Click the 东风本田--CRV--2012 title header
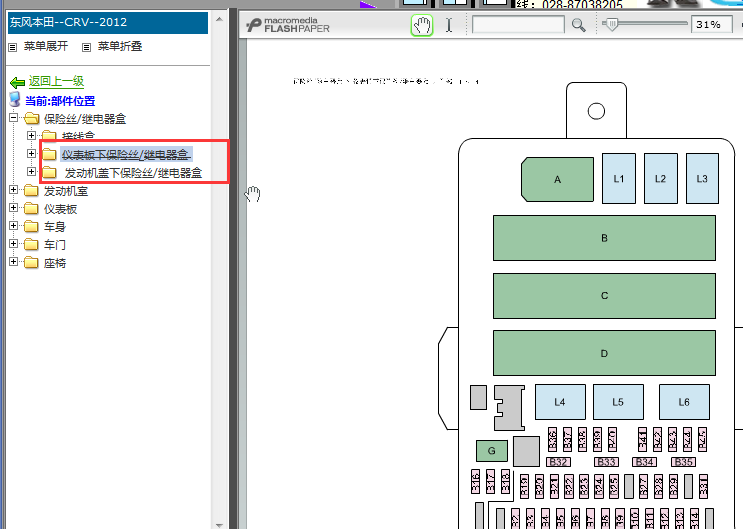This screenshot has height=529, width=743. (108, 22)
